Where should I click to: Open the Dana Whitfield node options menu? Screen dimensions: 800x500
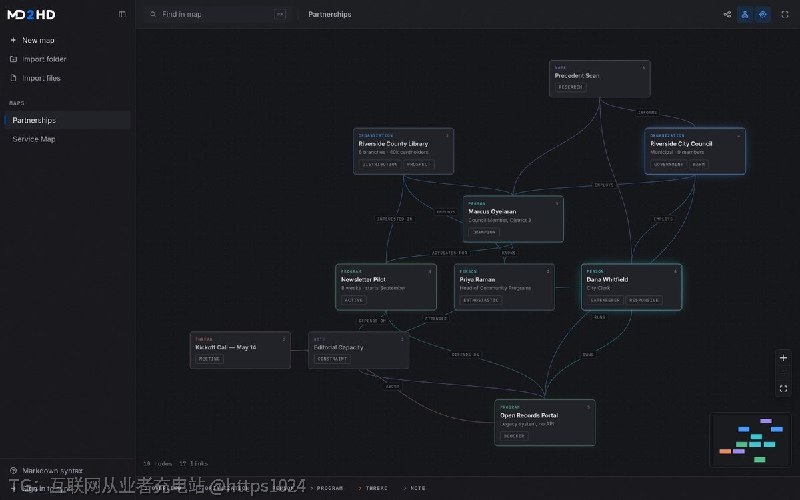(675, 271)
